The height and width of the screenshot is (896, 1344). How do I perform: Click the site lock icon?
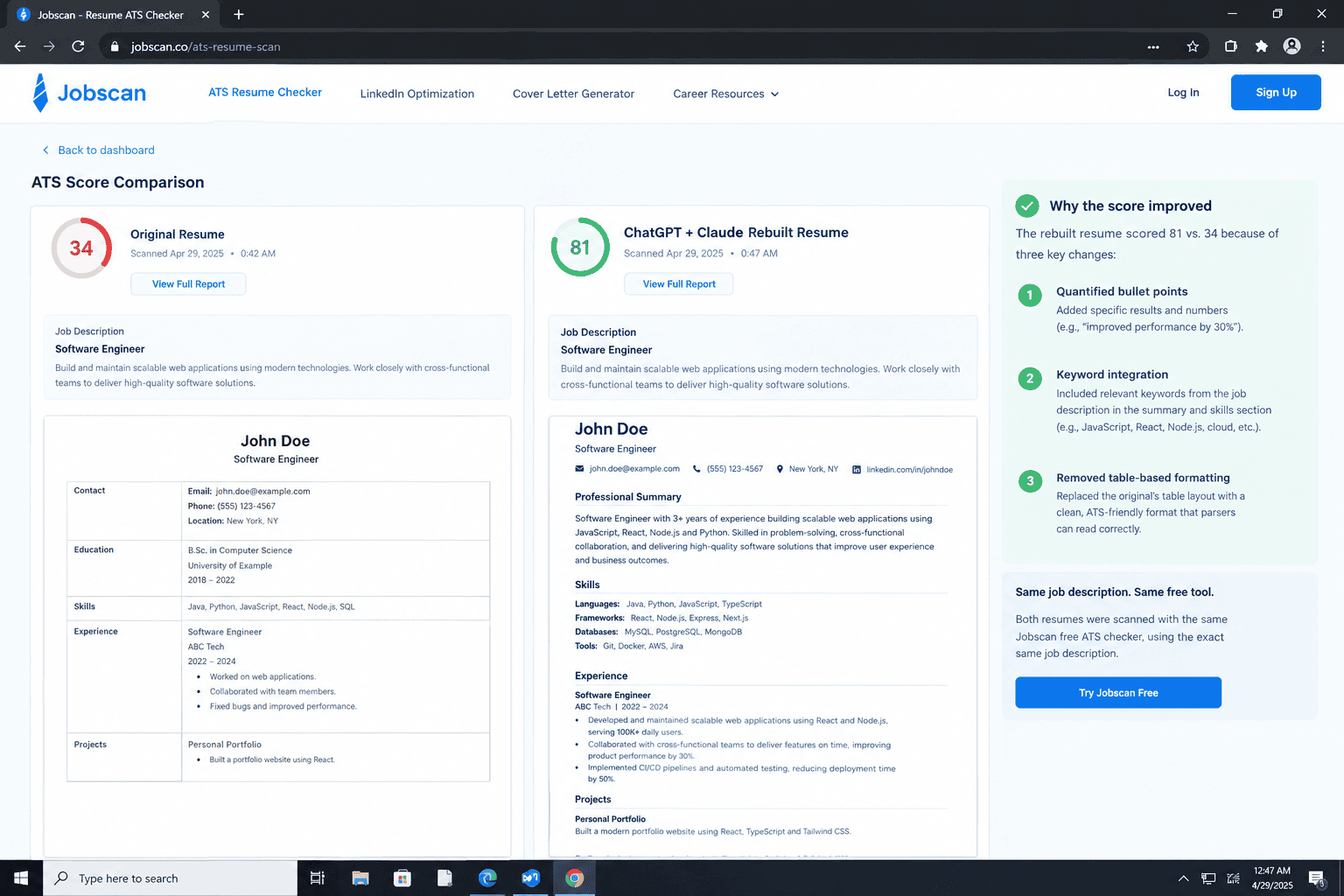[x=114, y=46]
